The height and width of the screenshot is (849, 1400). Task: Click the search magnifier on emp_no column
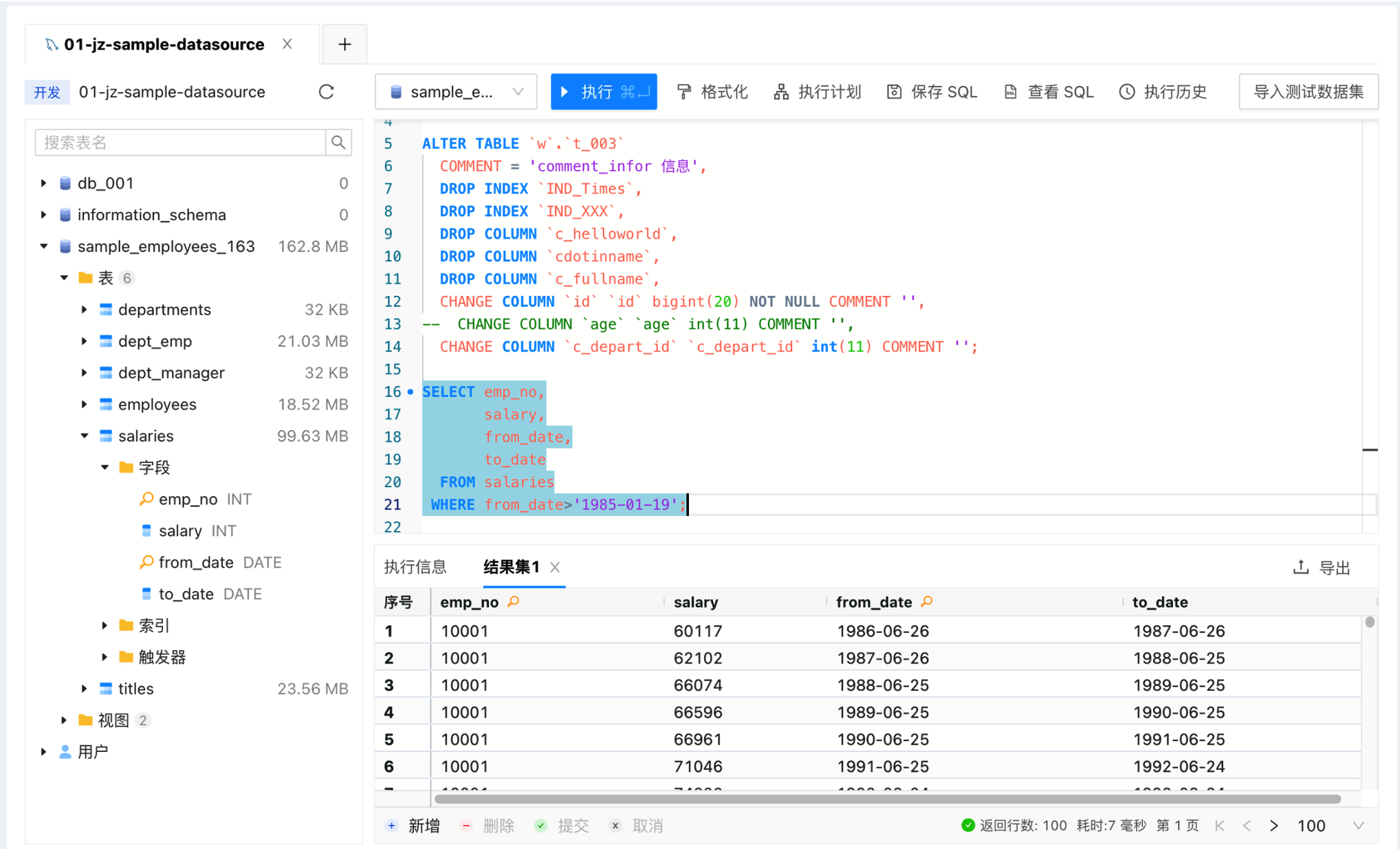(513, 601)
